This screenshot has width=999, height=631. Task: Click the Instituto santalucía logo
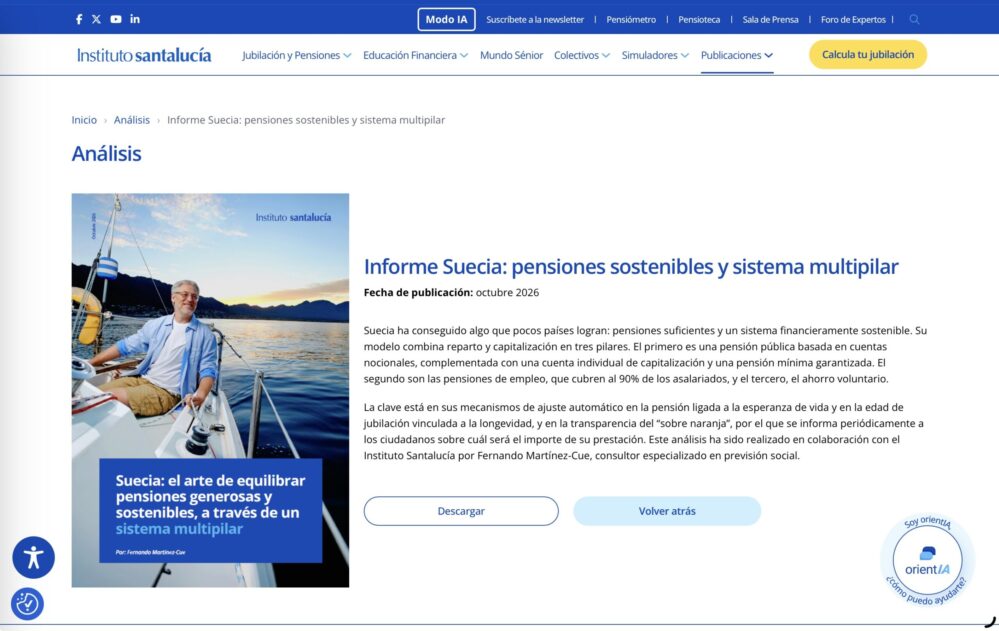tap(144, 55)
